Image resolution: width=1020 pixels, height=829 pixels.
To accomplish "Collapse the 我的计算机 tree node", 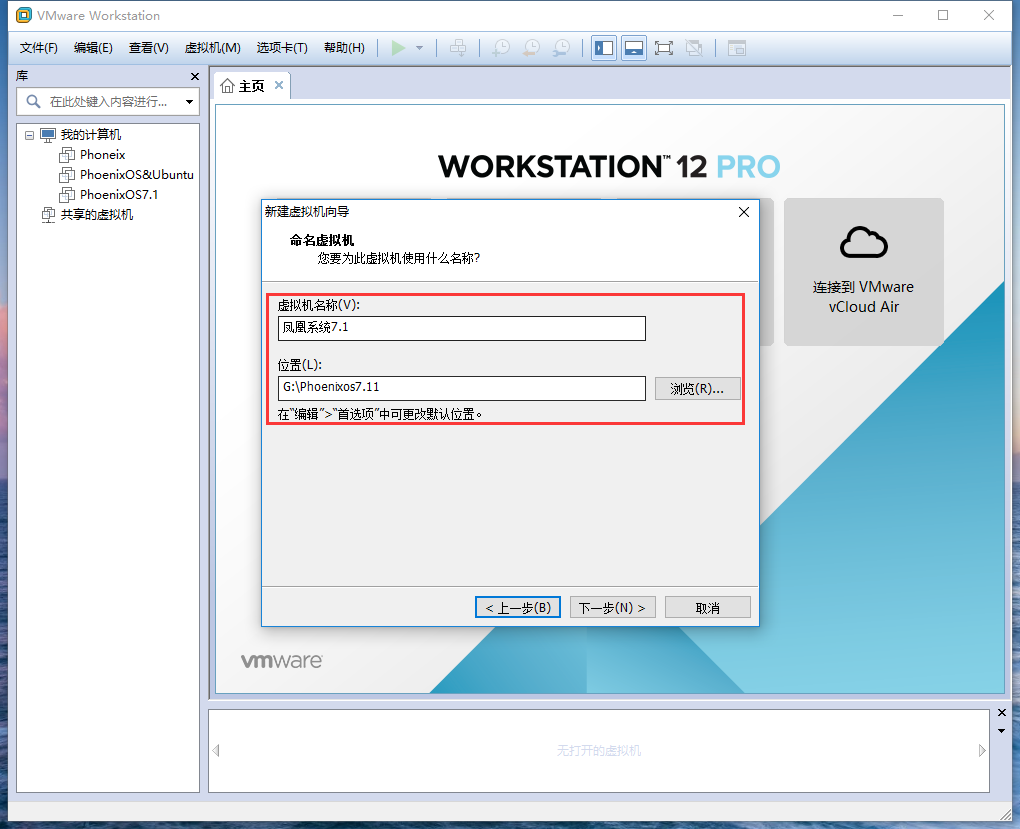I will point(29,135).
